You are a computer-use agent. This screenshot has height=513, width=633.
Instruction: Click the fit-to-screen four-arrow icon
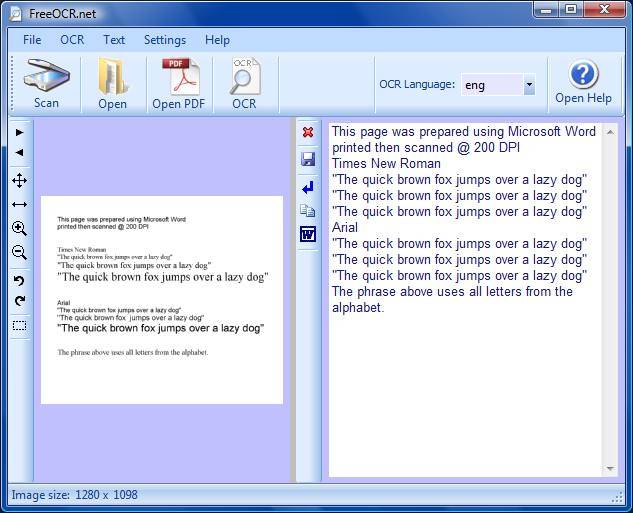click(x=19, y=180)
